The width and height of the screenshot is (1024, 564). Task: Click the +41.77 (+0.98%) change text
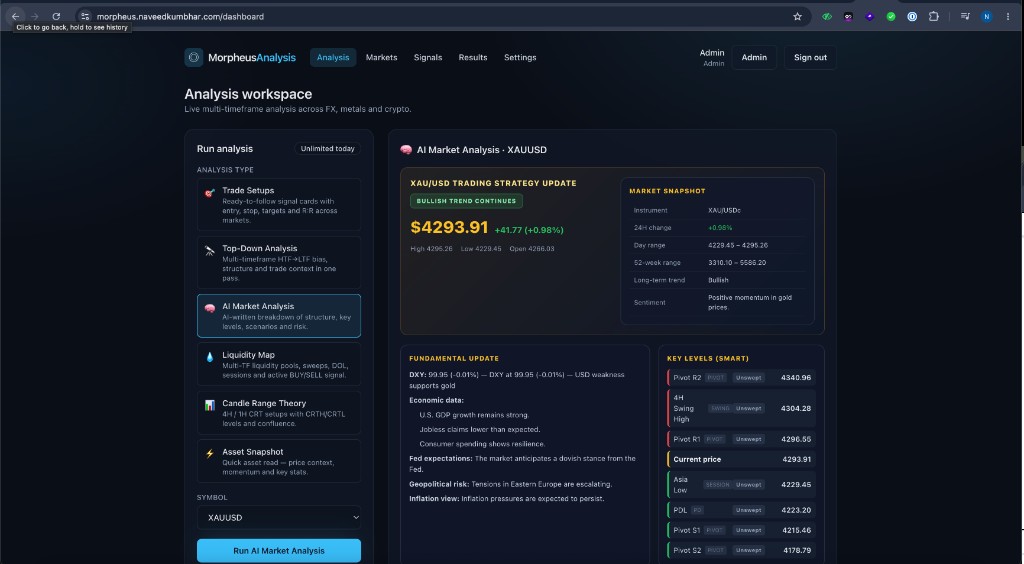(529, 230)
